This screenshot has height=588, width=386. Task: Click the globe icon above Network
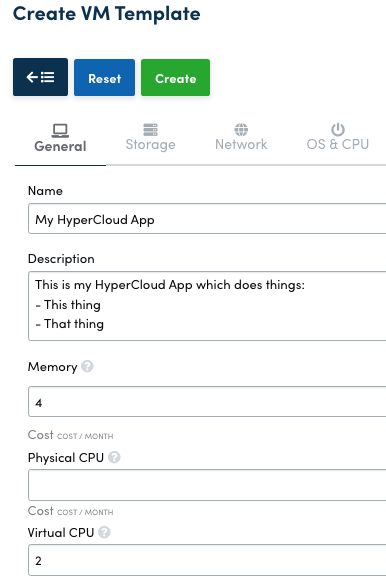coord(241,129)
